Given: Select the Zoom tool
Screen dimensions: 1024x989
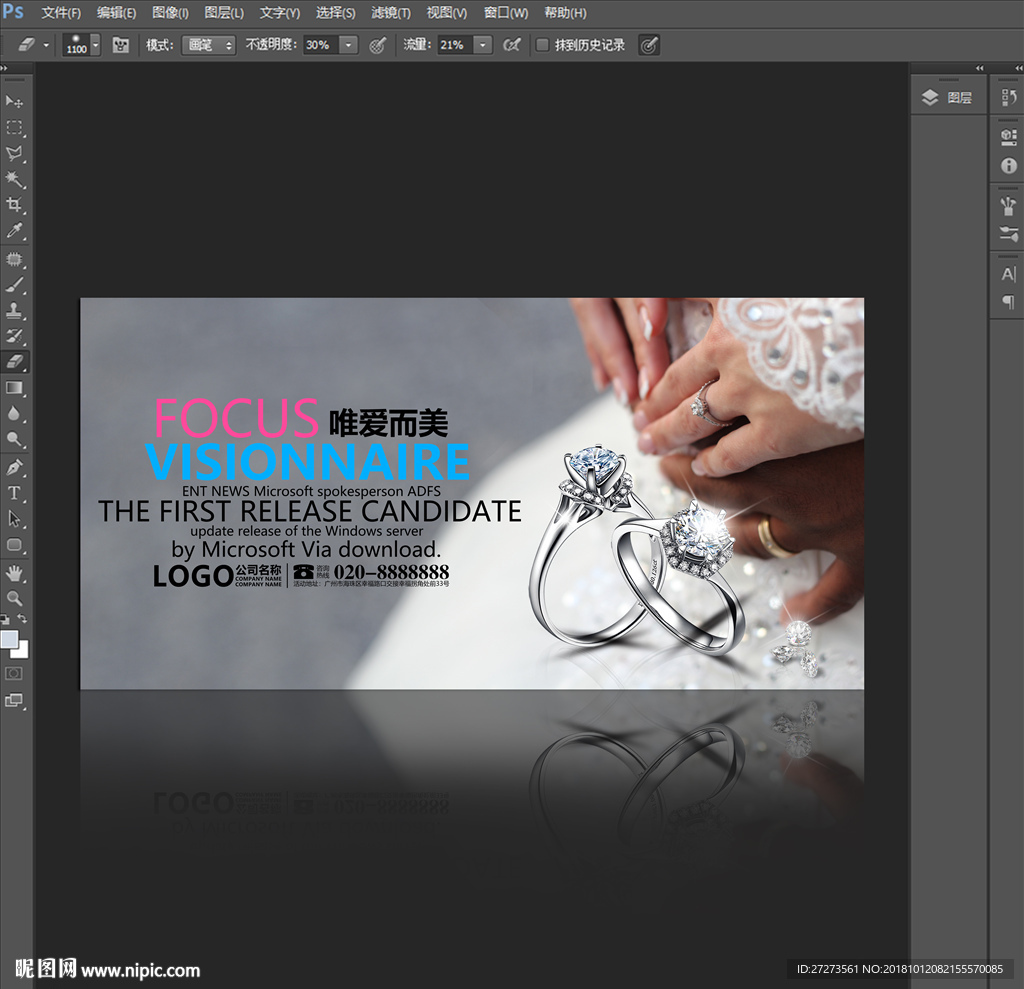Looking at the screenshot, I should tap(14, 598).
